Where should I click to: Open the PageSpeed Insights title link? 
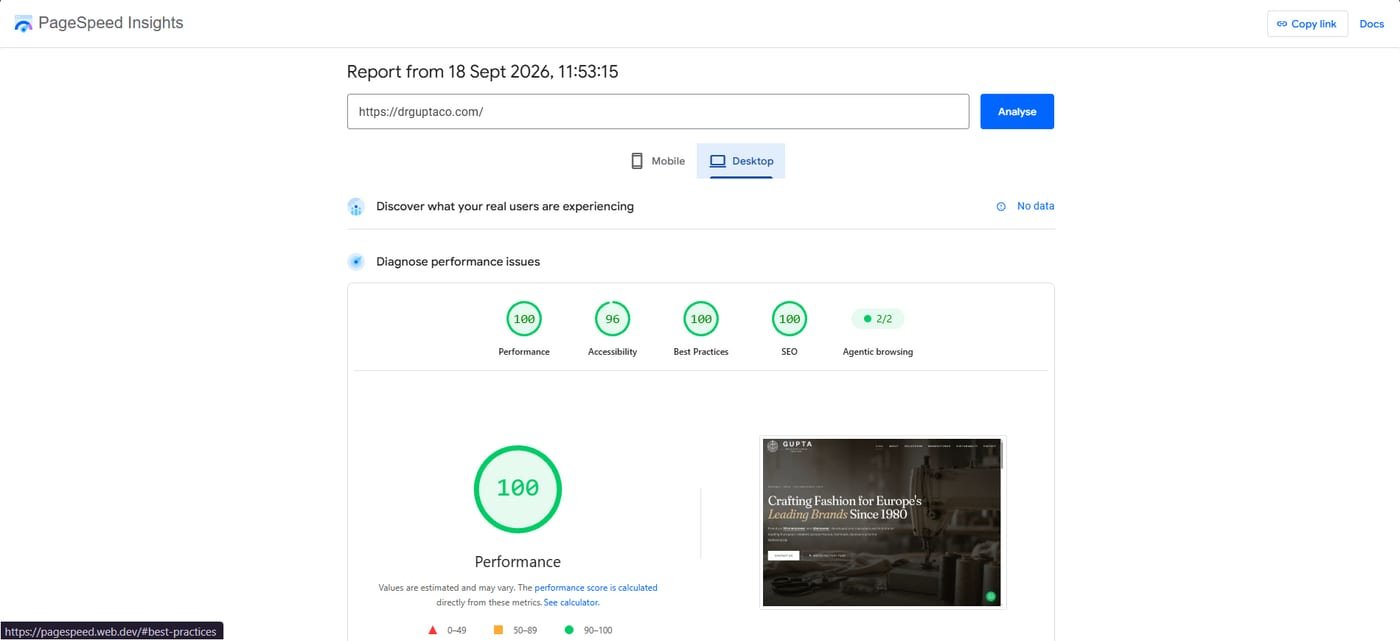click(x=111, y=23)
